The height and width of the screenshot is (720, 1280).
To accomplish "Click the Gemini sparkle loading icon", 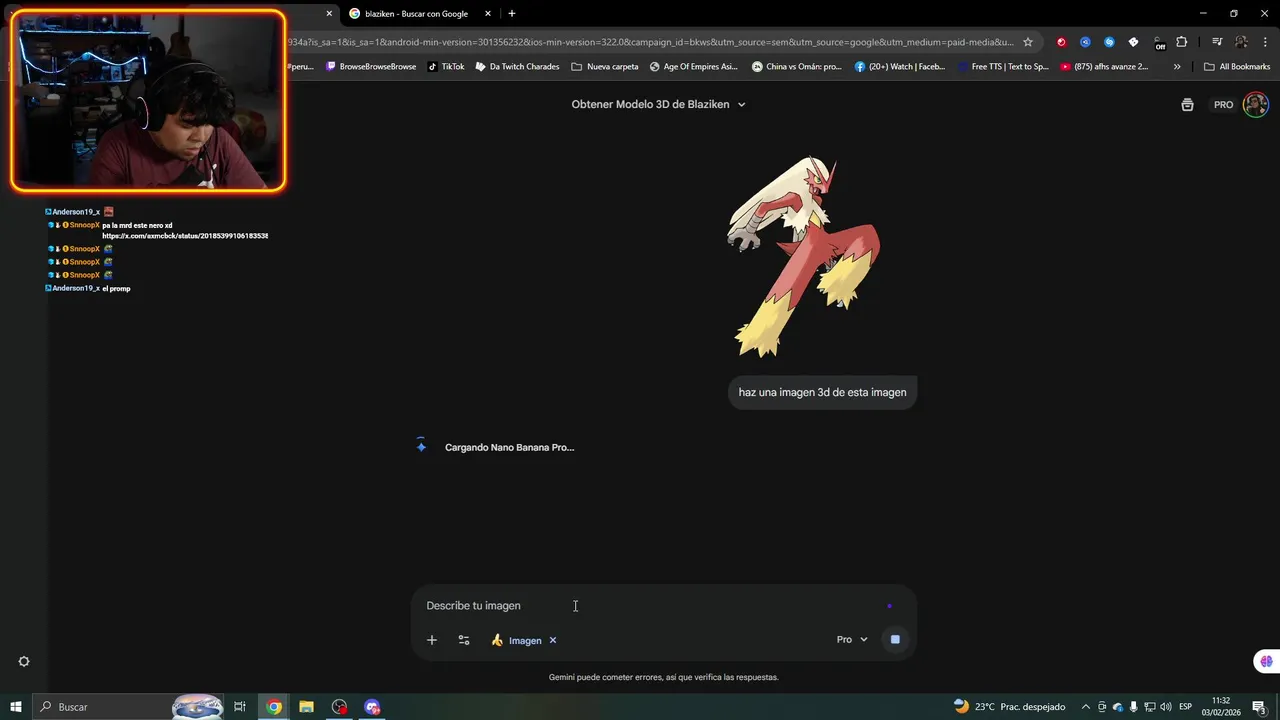I will [x=421, y=446].
